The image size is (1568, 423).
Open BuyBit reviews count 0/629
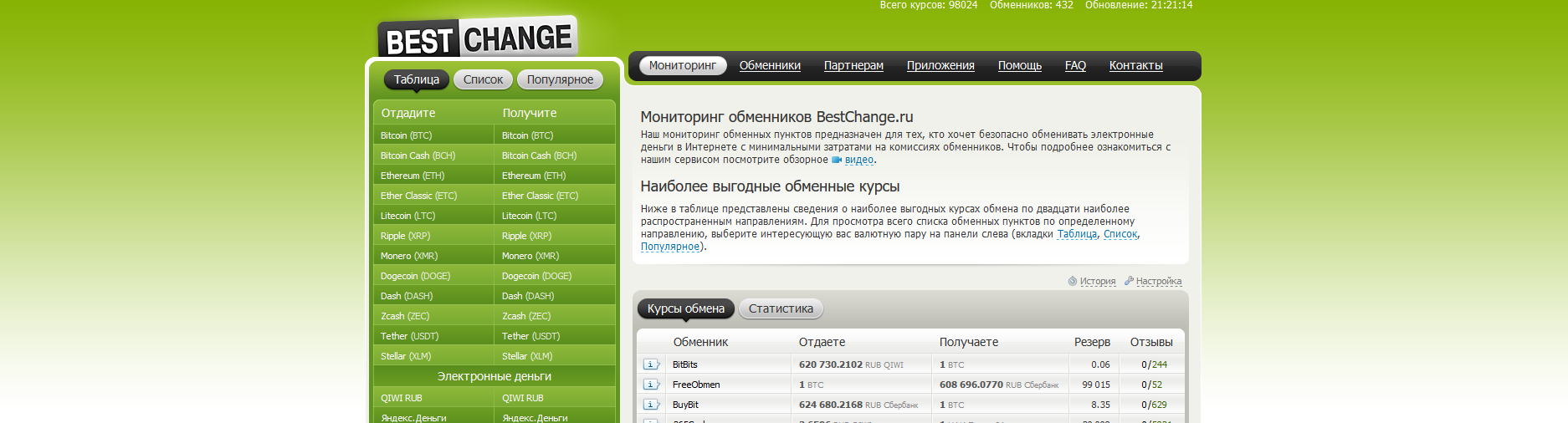pyautogui.click(x=1154, y=405)
